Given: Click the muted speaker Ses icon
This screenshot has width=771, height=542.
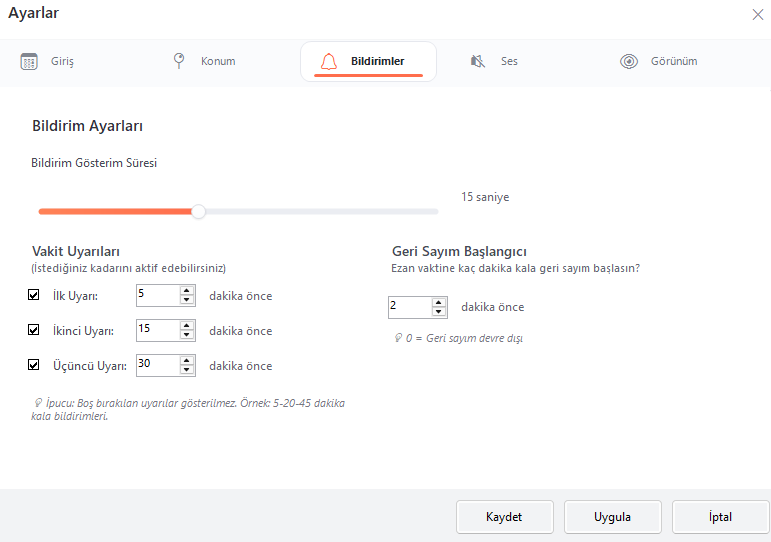Looking at the screenshot, I should coord(478,61).
